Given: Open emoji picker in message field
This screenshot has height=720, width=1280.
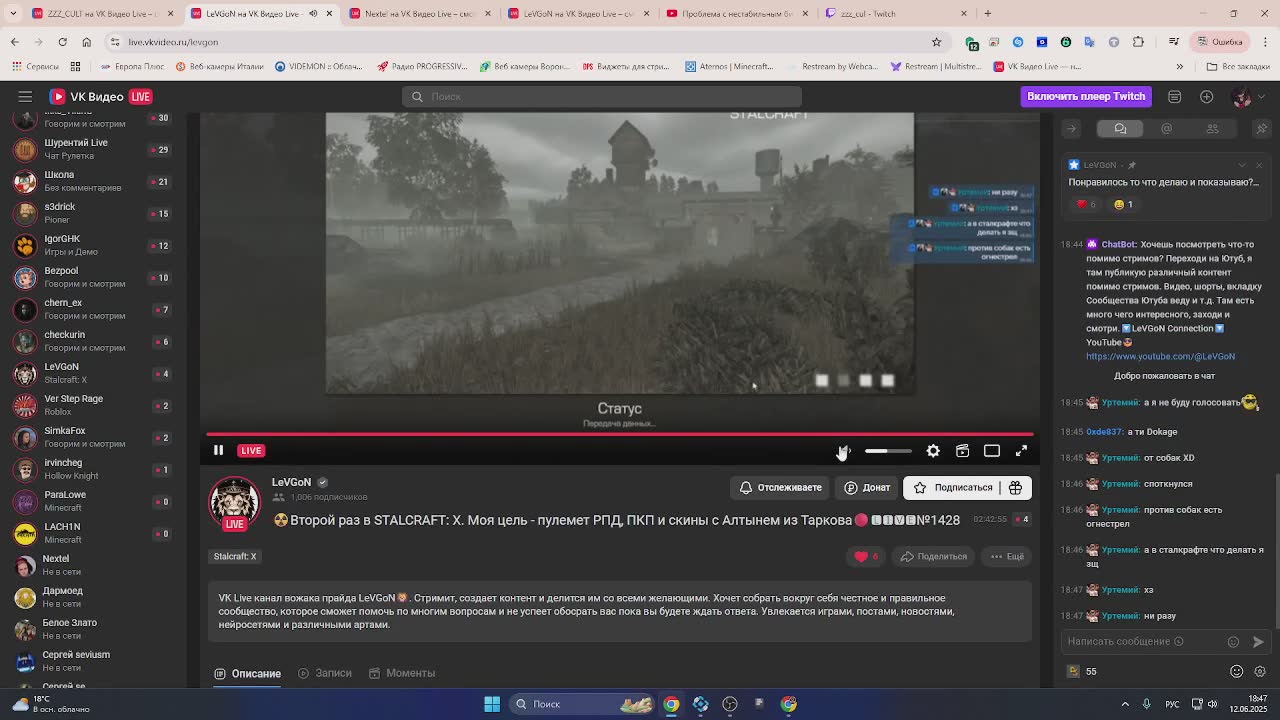Looking at the screenshot, I should tap(1233, 642).
